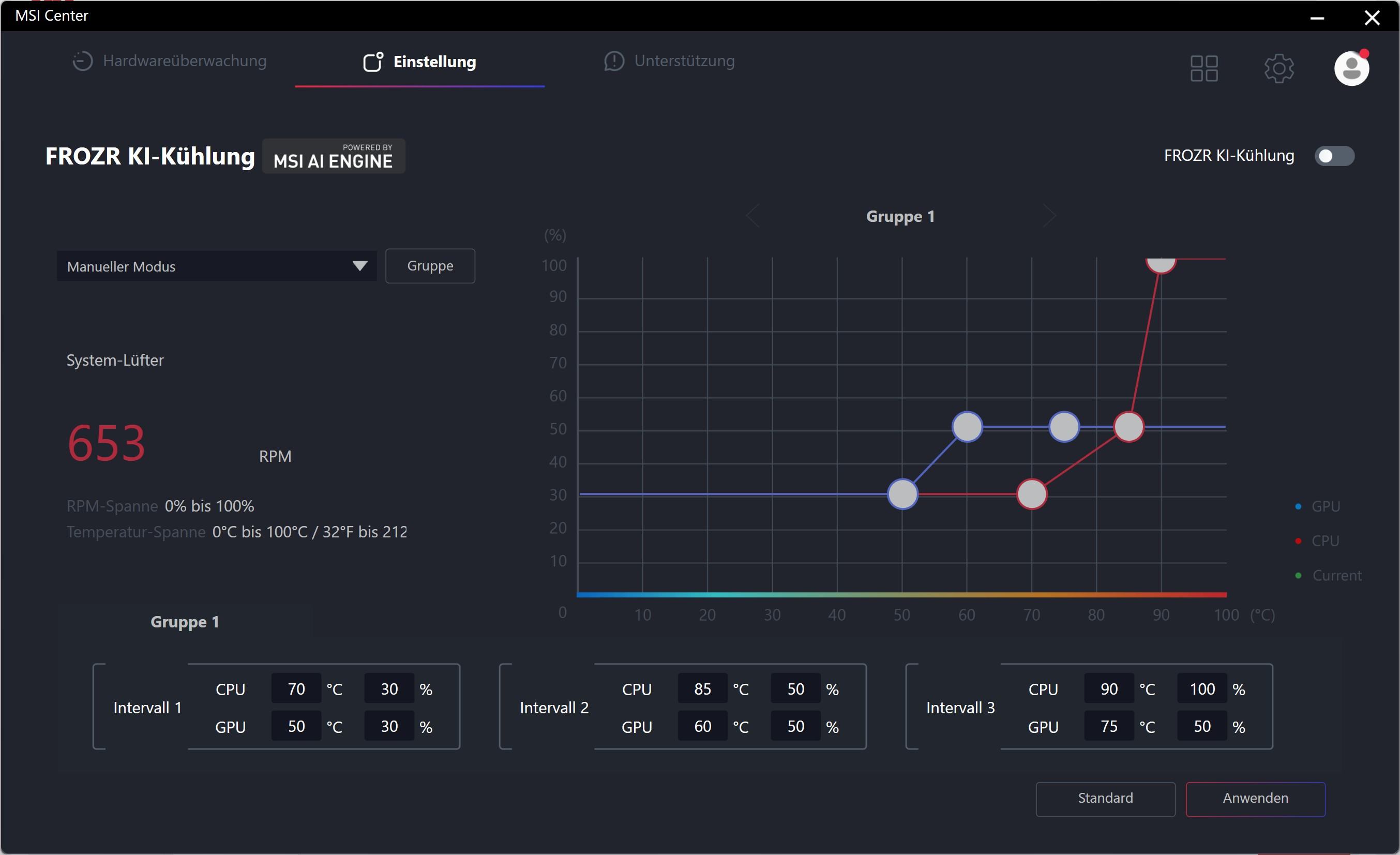This screenshot has height=855, width=1400.
Task: Open the Unterstützung tab
Action: [684, 62]
